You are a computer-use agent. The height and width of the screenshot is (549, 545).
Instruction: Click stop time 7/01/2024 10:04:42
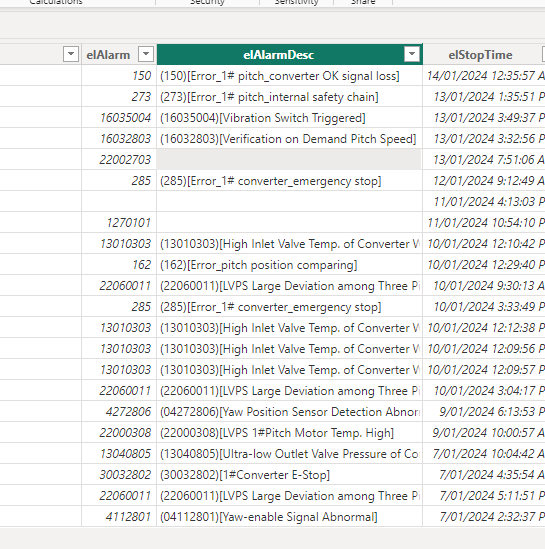[484, 454]
